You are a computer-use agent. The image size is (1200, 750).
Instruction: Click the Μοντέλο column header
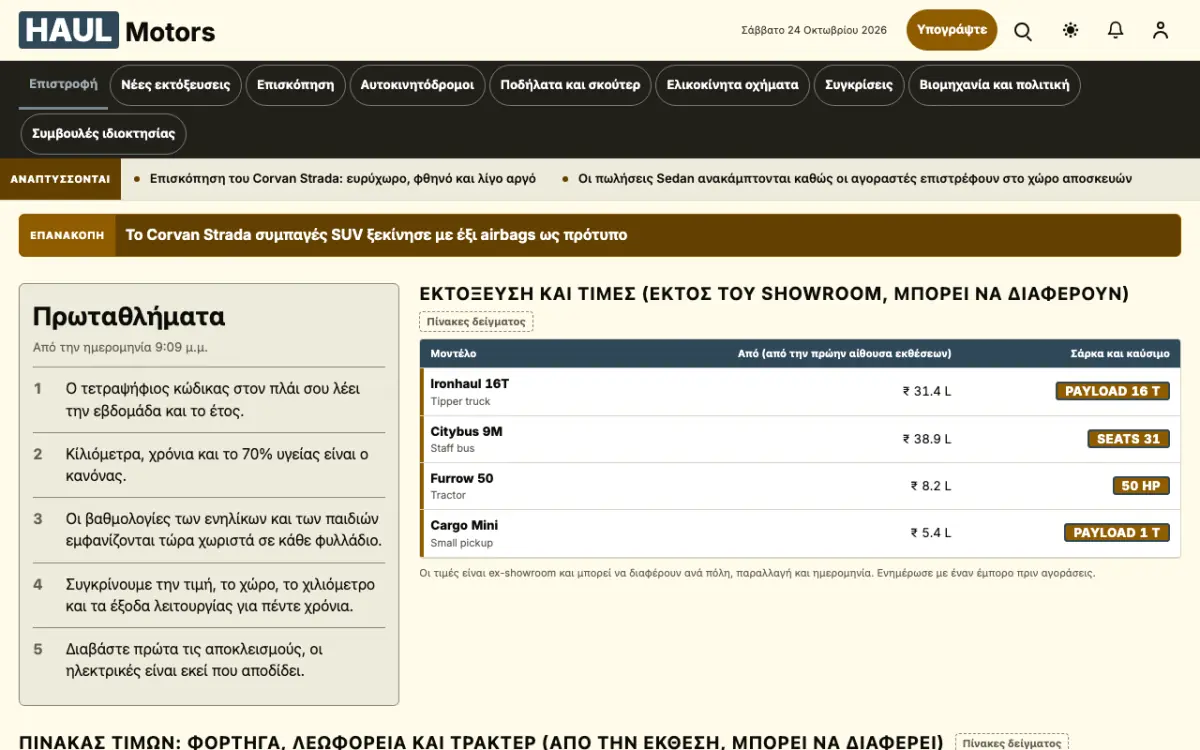454,354
